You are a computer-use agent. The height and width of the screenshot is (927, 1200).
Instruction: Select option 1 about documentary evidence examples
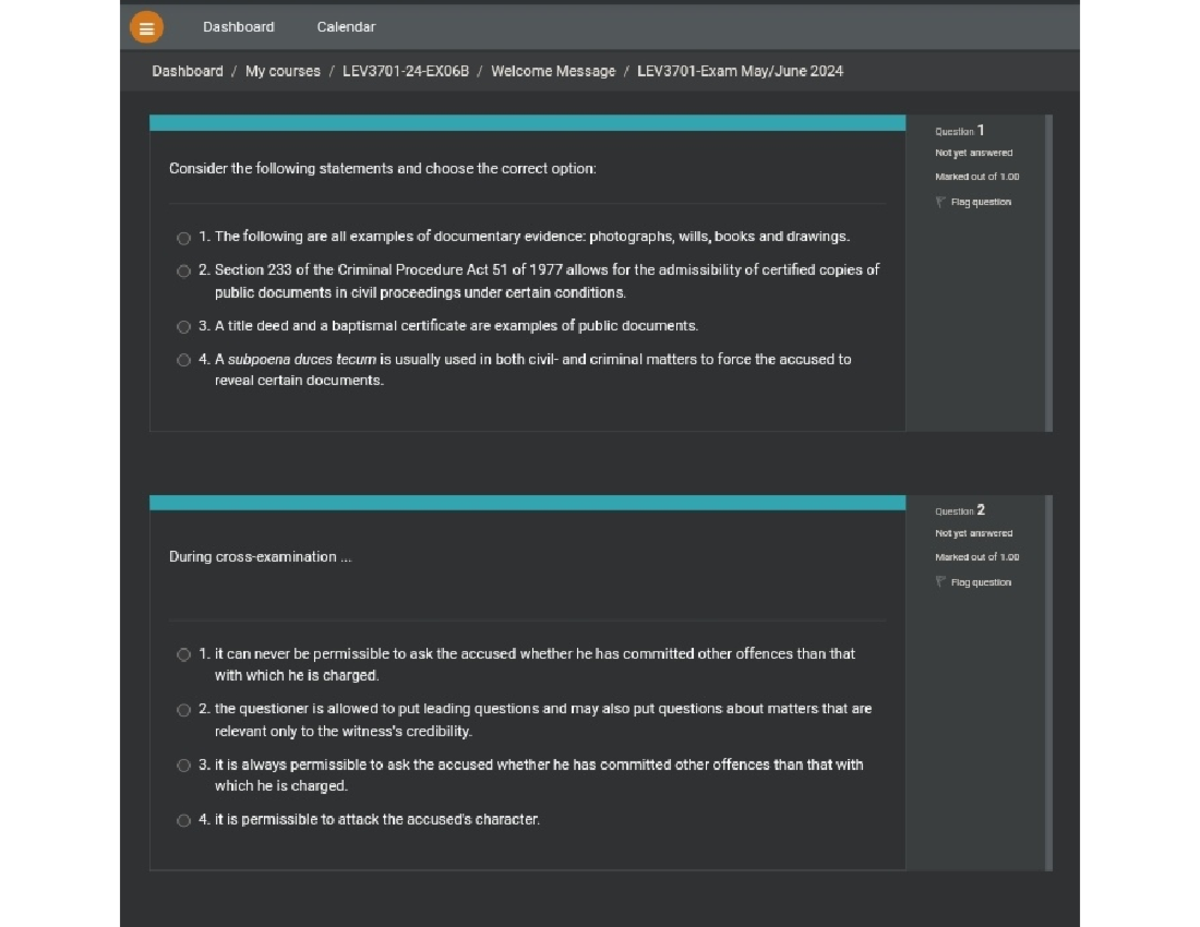184,238
